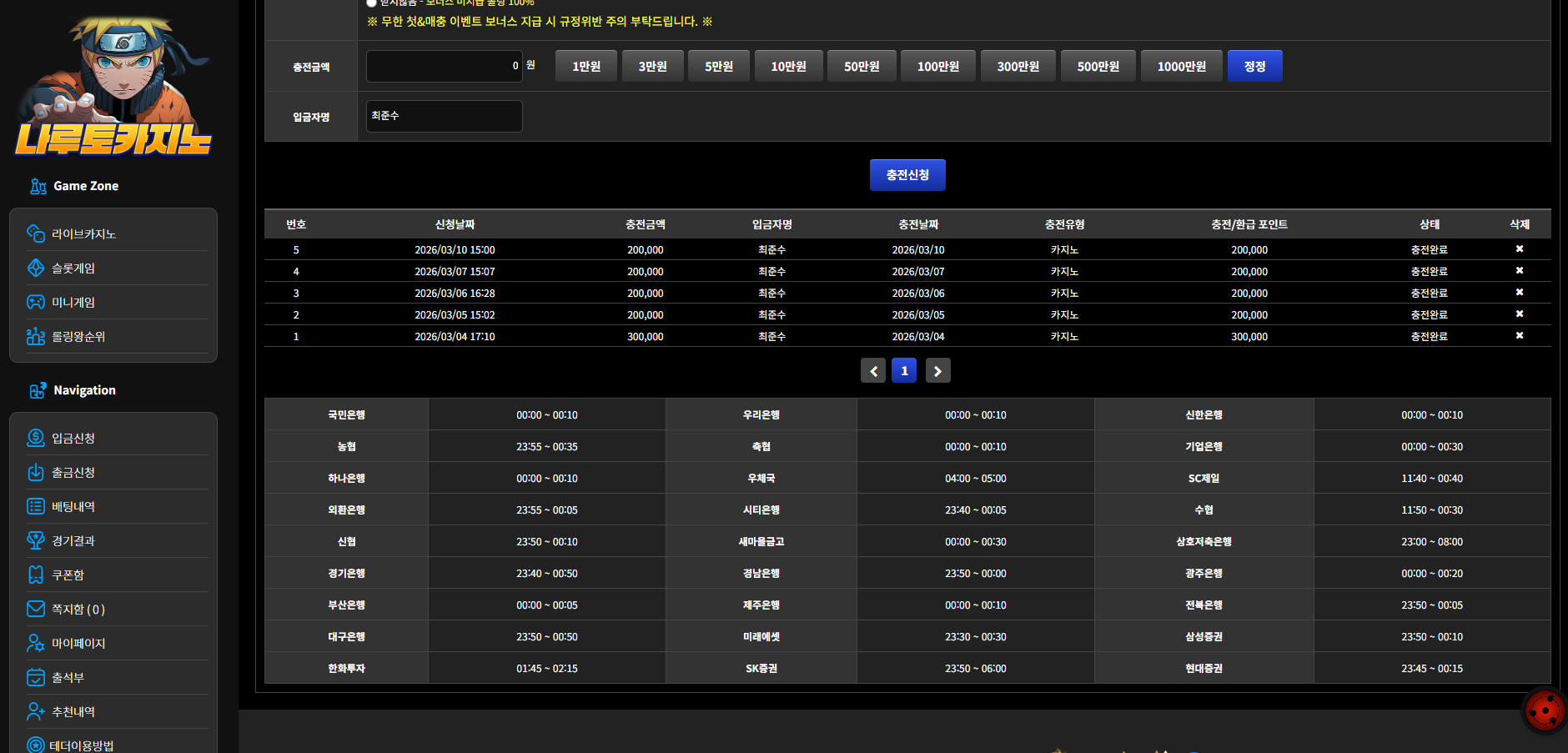Image resolution: width=1568 pixels, height=753 pixels.
Task: Go to previous page of deposit list
Action: (873, 371)
